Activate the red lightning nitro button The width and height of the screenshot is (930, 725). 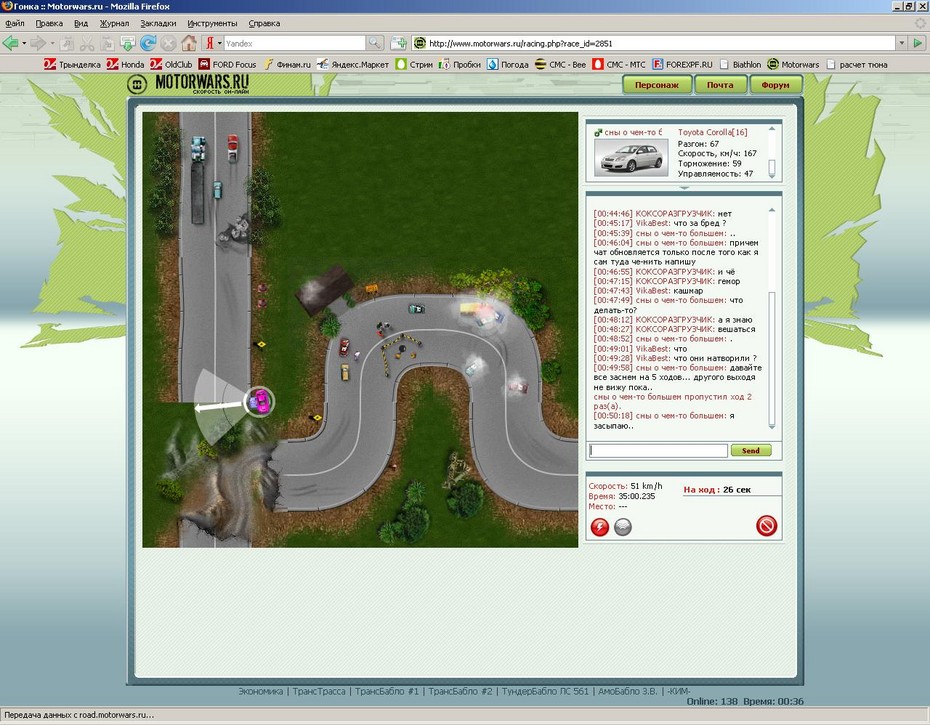(x=600, y=527)
